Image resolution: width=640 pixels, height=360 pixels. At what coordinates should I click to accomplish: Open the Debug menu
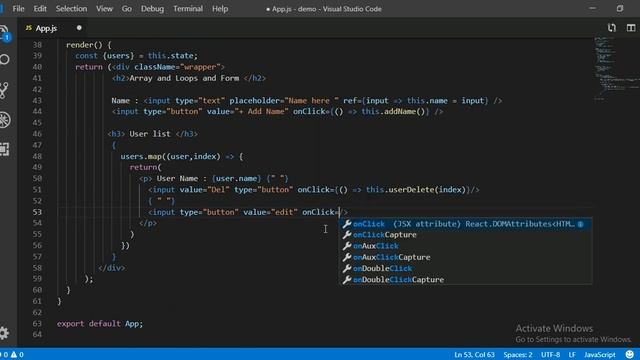point(152,9)
